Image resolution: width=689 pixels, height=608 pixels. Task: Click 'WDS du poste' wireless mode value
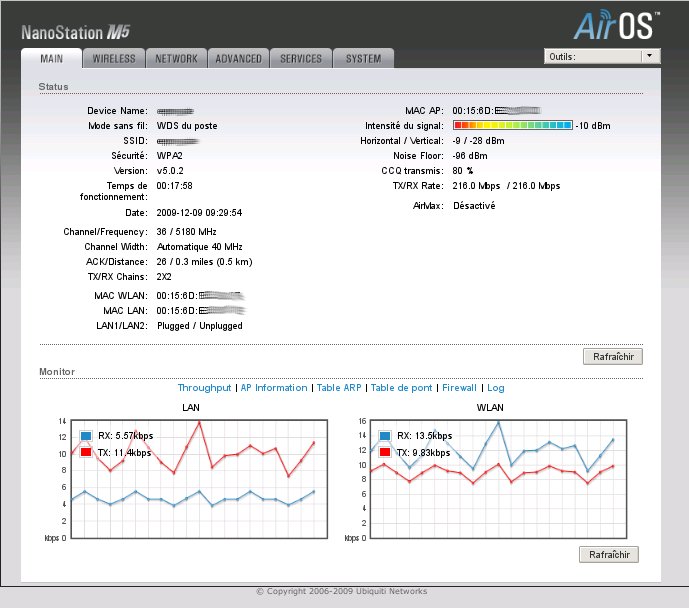(187, 126)
